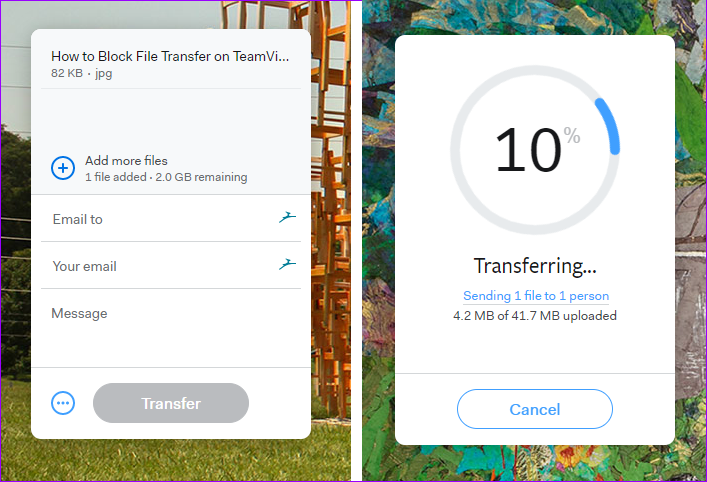Click the bird icon in Your email field
Screen dimensions: 707x482
287,264
